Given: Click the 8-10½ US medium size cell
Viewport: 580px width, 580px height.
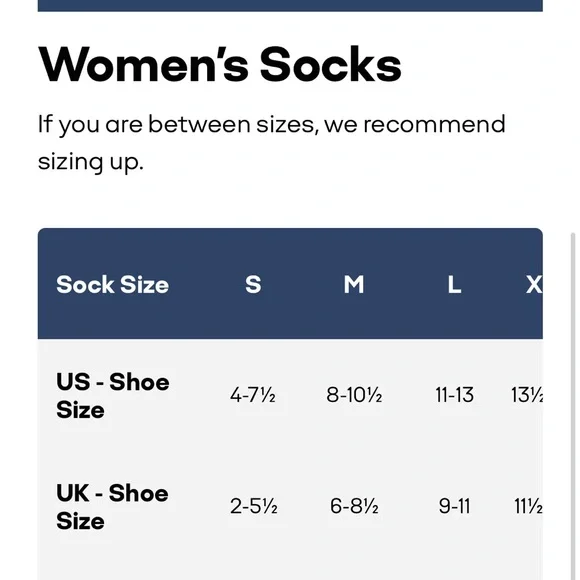Looking at the screenshot, I should [x=354, y=395].
